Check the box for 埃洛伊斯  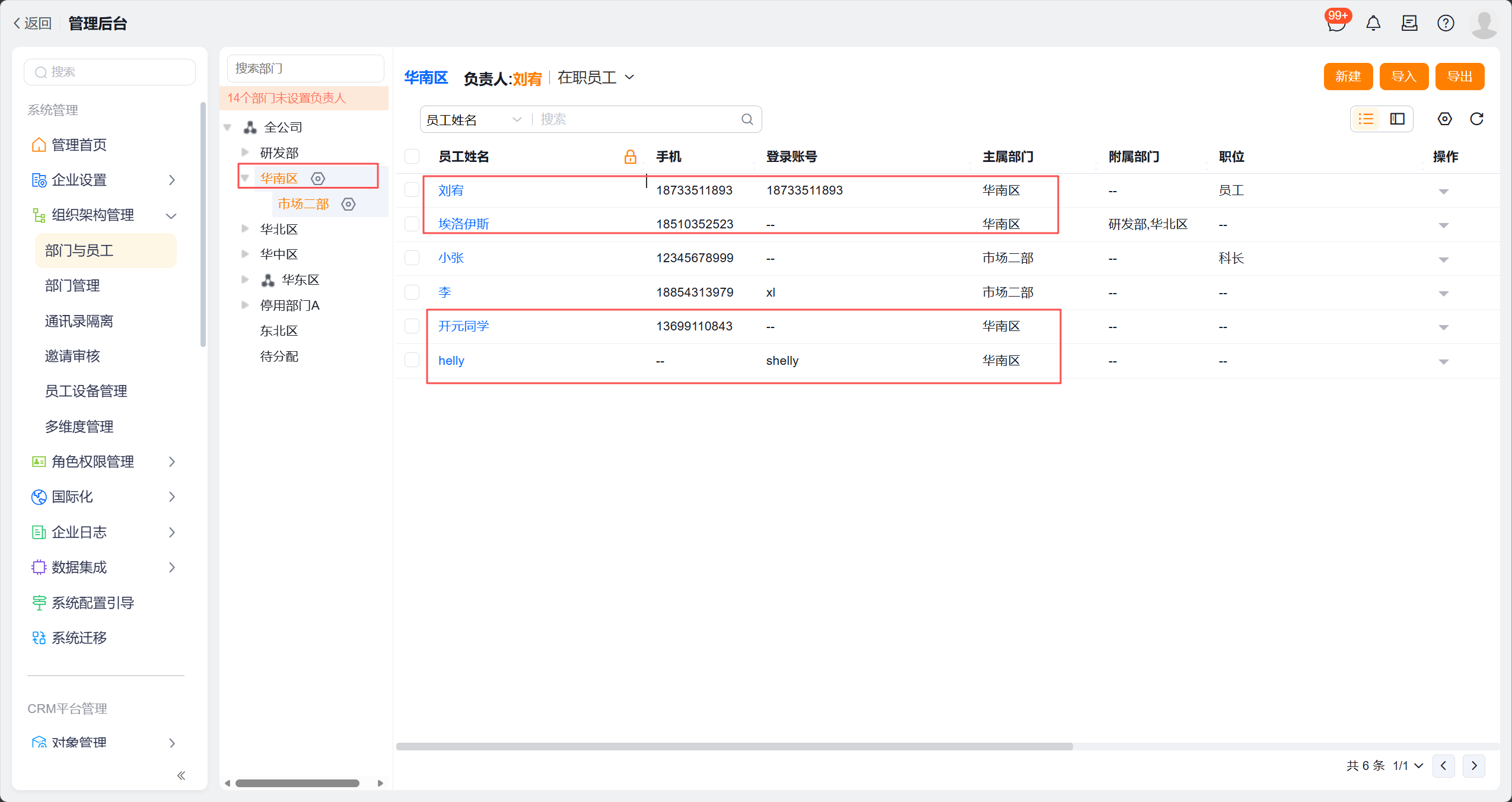412,224
